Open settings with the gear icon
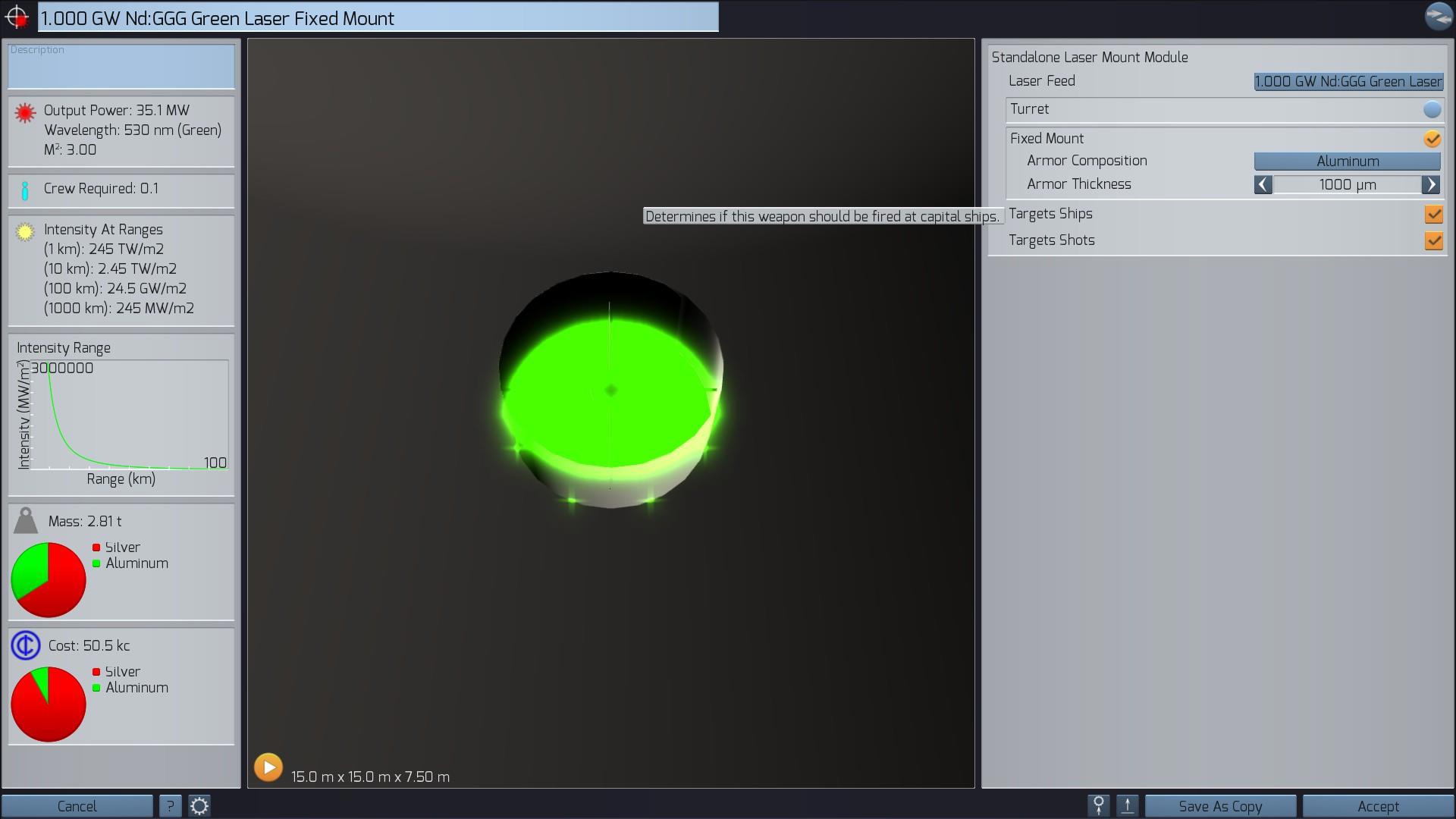Image resolution: width=1456 pixels, height=819 pixels. tap(199, 805)
